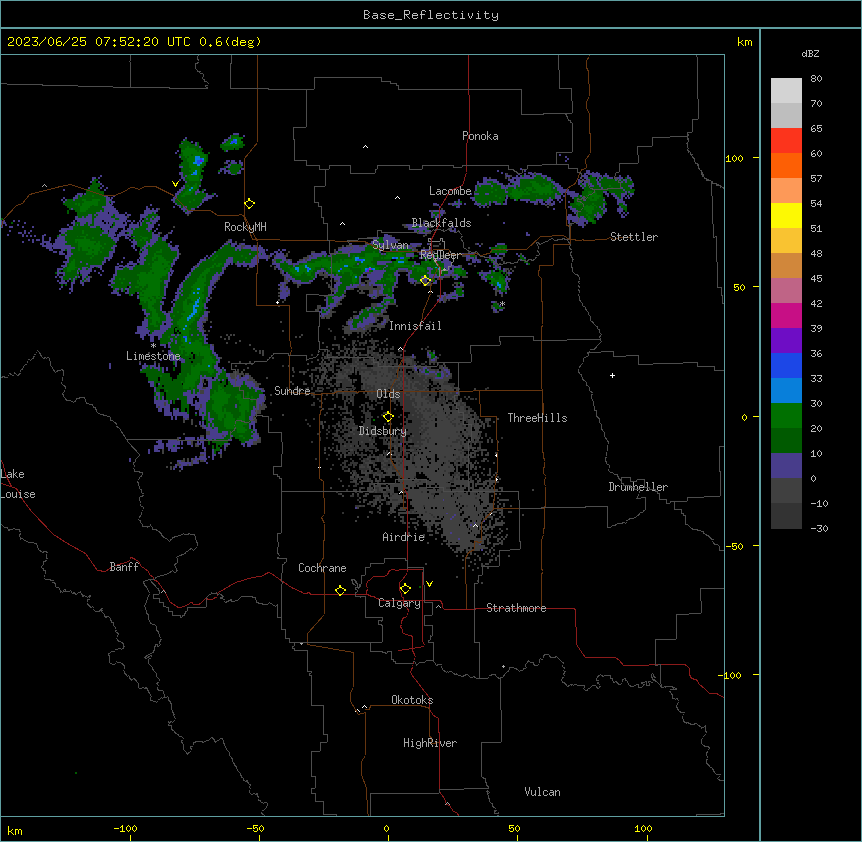Click the 100 tick on bottom axis
The image size is (862, 842).
click(643, 828)
